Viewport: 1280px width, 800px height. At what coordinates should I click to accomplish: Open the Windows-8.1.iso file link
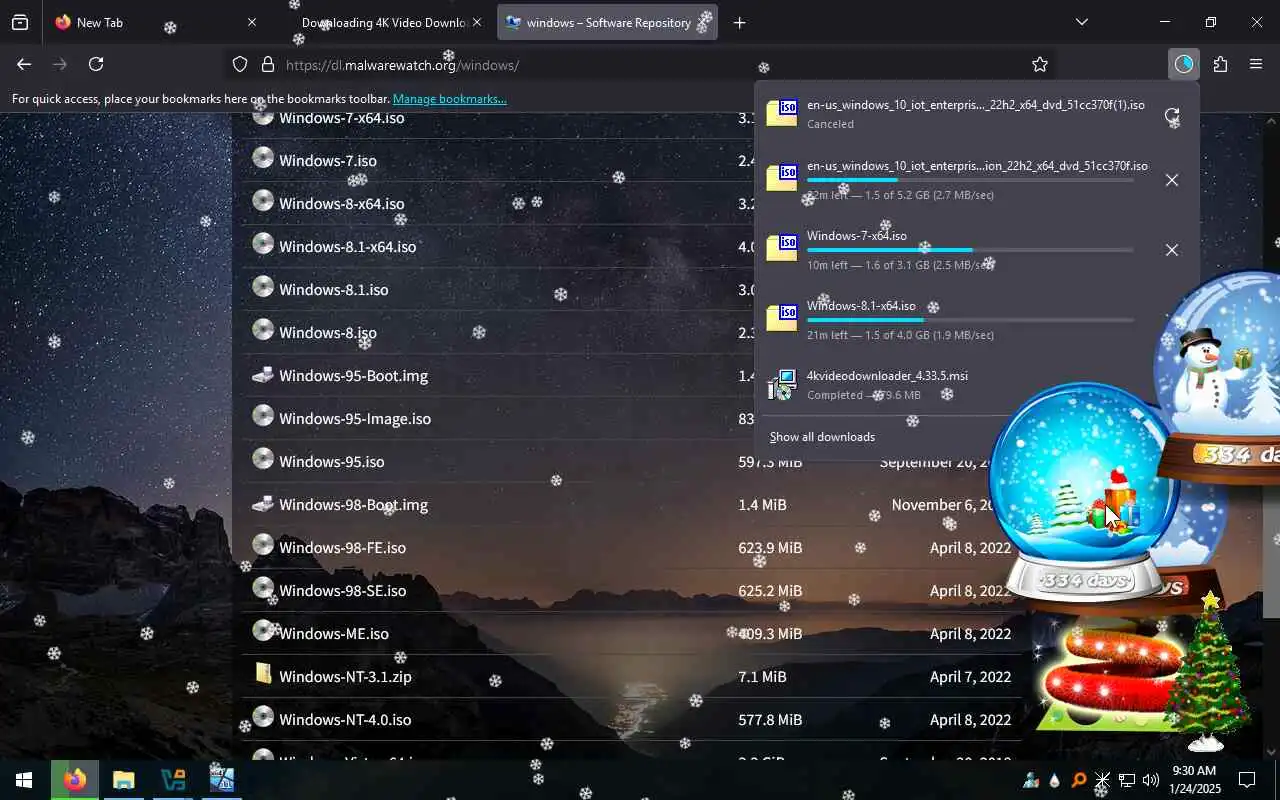[334, 289]
